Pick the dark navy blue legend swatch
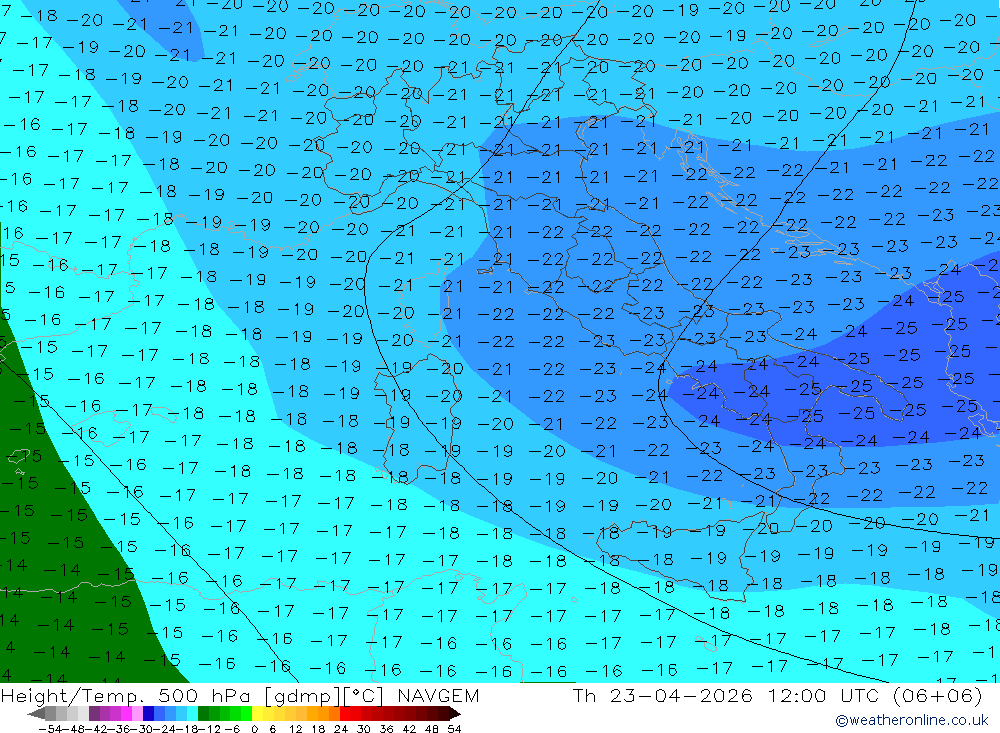 point(149,713)
